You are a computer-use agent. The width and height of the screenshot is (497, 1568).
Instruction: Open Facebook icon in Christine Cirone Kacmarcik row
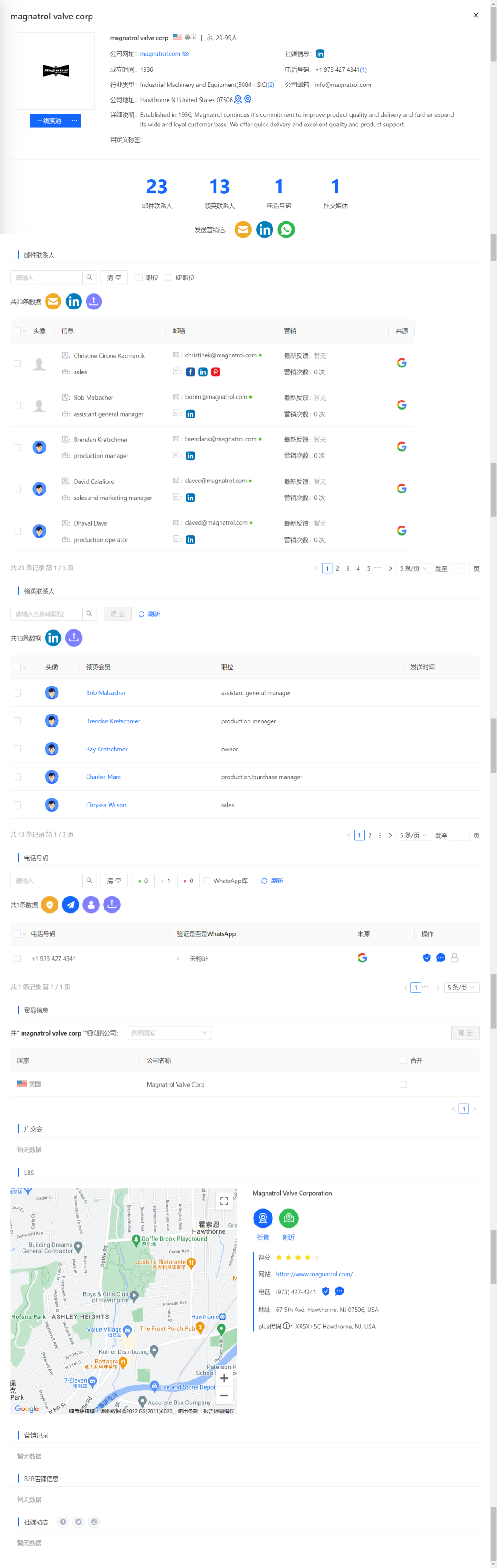coord(191,372)
